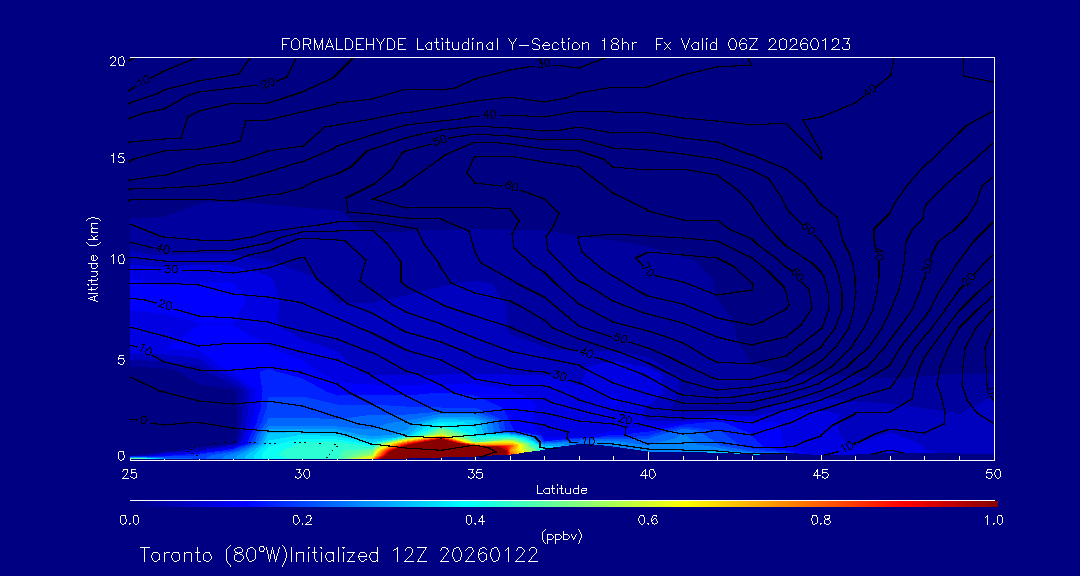Viewport: 1080px width, 576px height.
Task: Click the altitude axis tick label 10
Action: pyautogui.click(x=116, y=259)
